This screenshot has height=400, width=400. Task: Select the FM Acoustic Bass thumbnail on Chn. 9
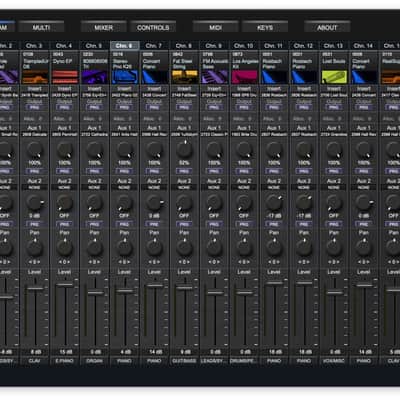[215, 77]
